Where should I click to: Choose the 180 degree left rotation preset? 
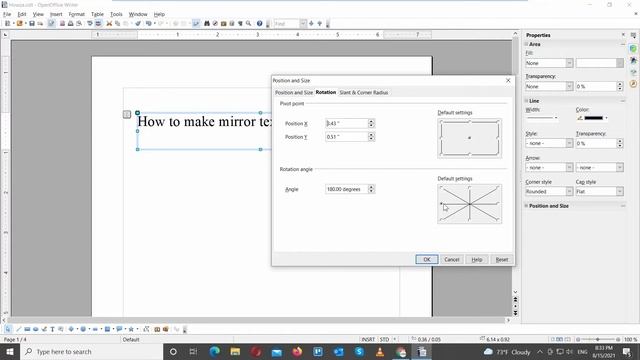click(x=441, y=203)
